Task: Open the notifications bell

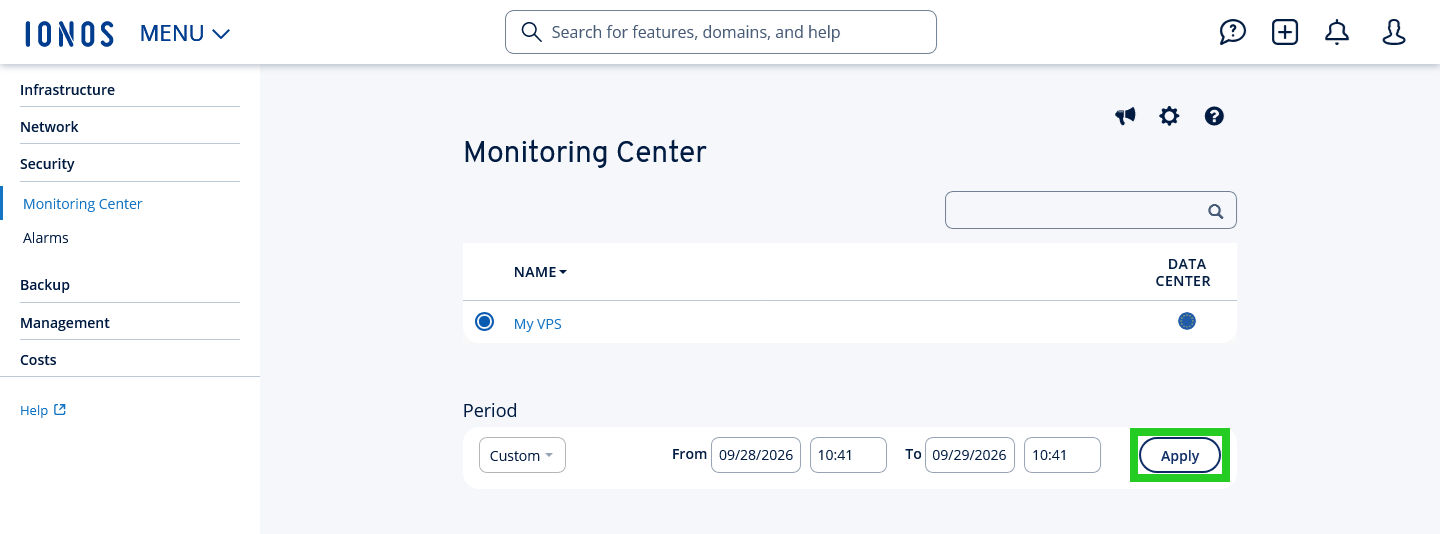Action: [1337, 32]
